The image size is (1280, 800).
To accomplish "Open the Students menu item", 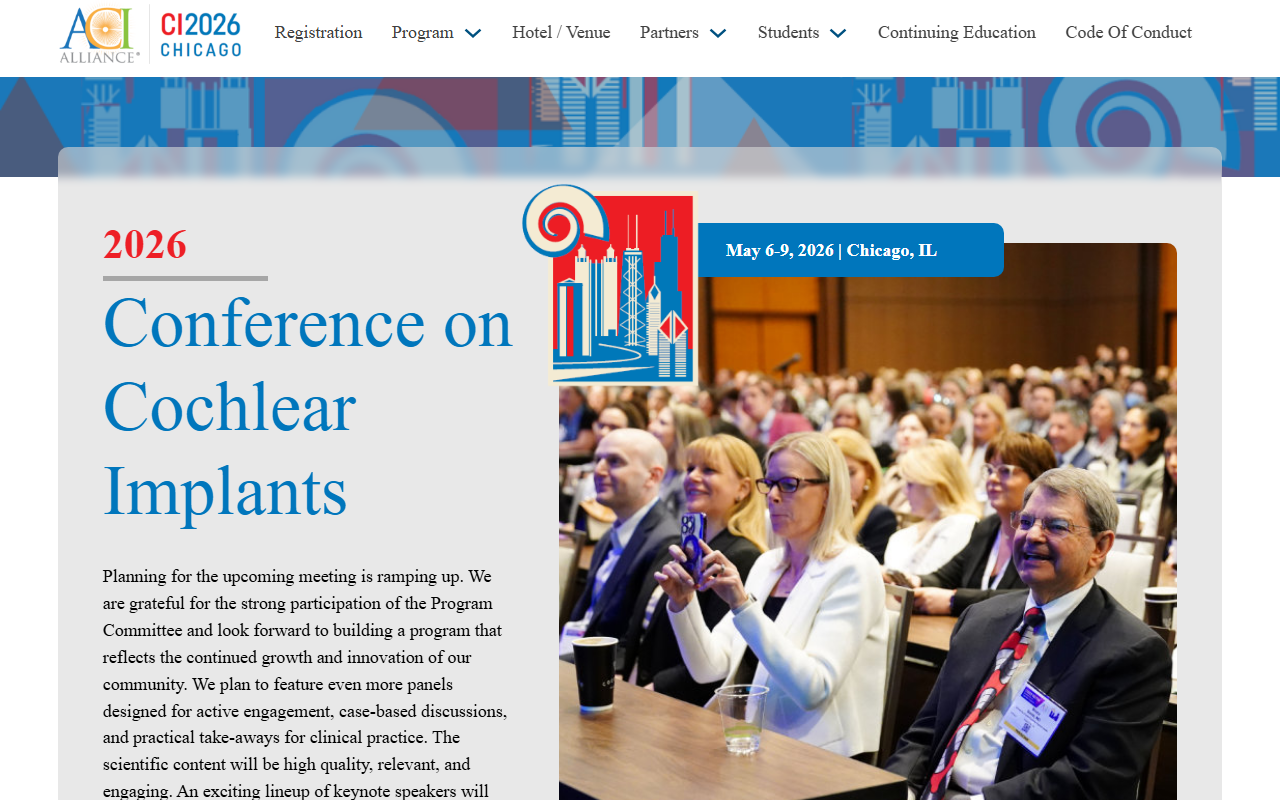I will 788,32.
